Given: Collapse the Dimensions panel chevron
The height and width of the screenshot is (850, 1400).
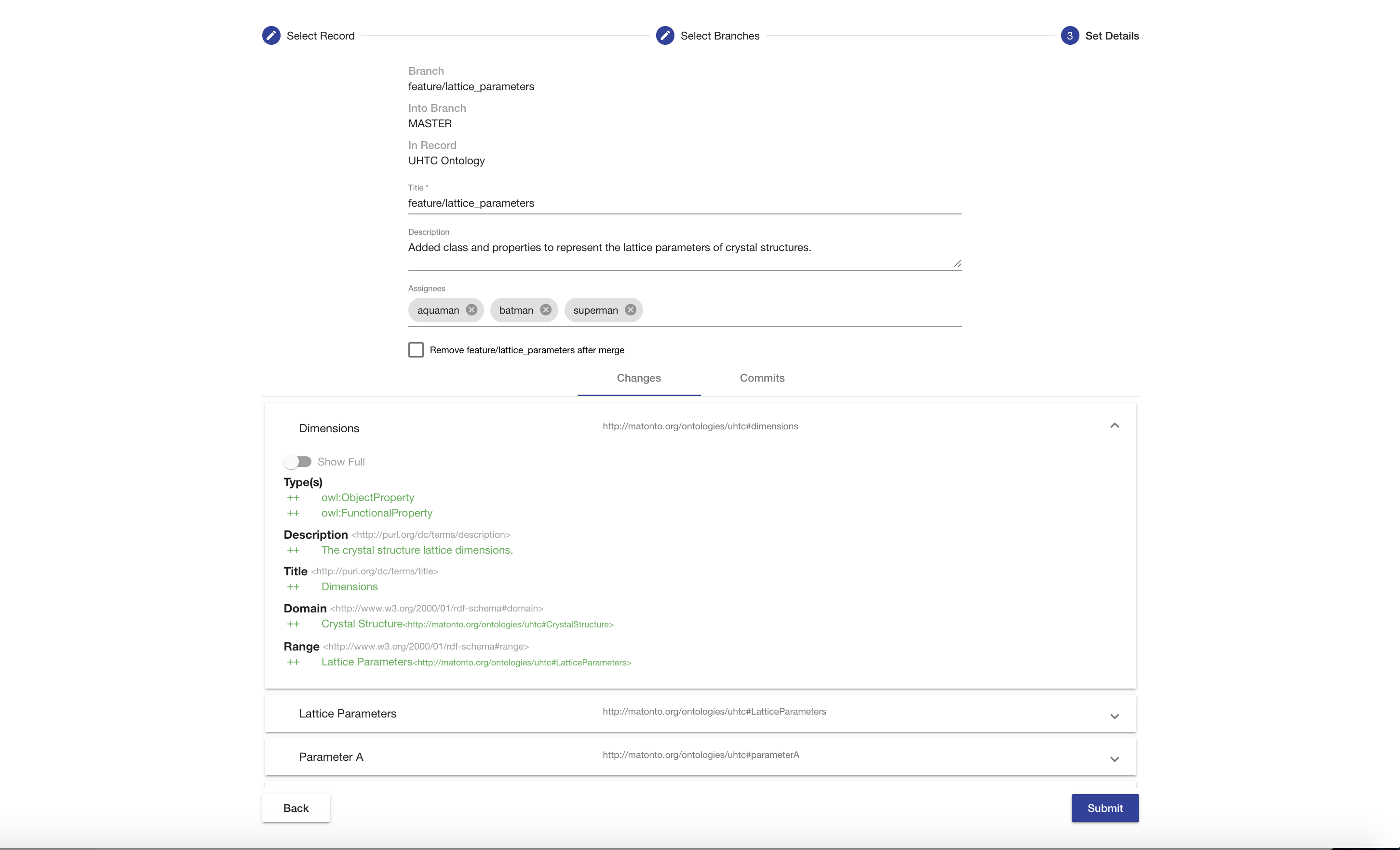Looking at the screenshot, I should click(1114, 426).
